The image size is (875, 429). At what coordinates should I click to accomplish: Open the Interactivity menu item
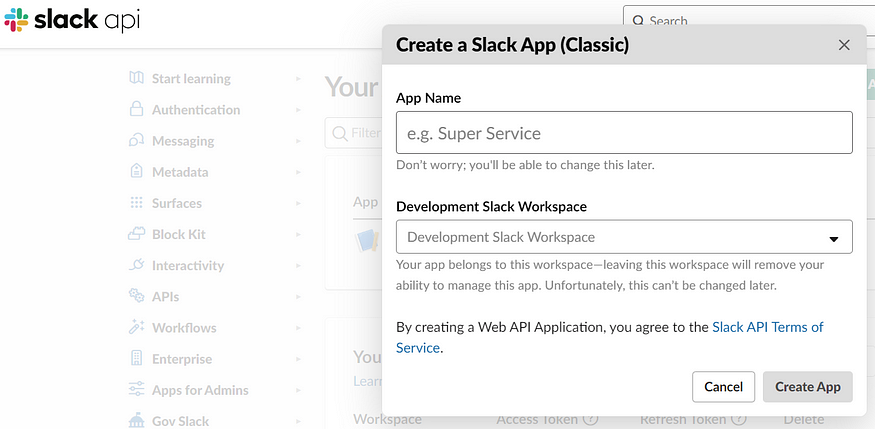188,266
